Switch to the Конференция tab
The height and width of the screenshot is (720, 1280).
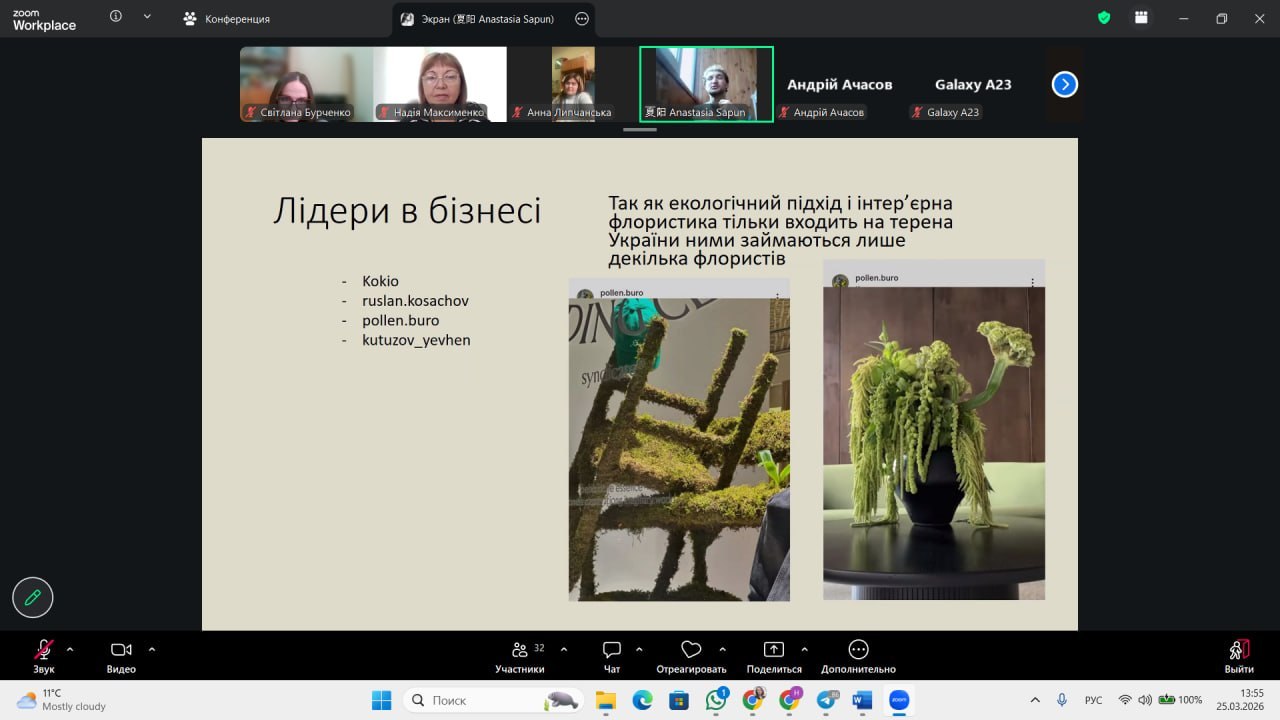(x=227, y=19)
